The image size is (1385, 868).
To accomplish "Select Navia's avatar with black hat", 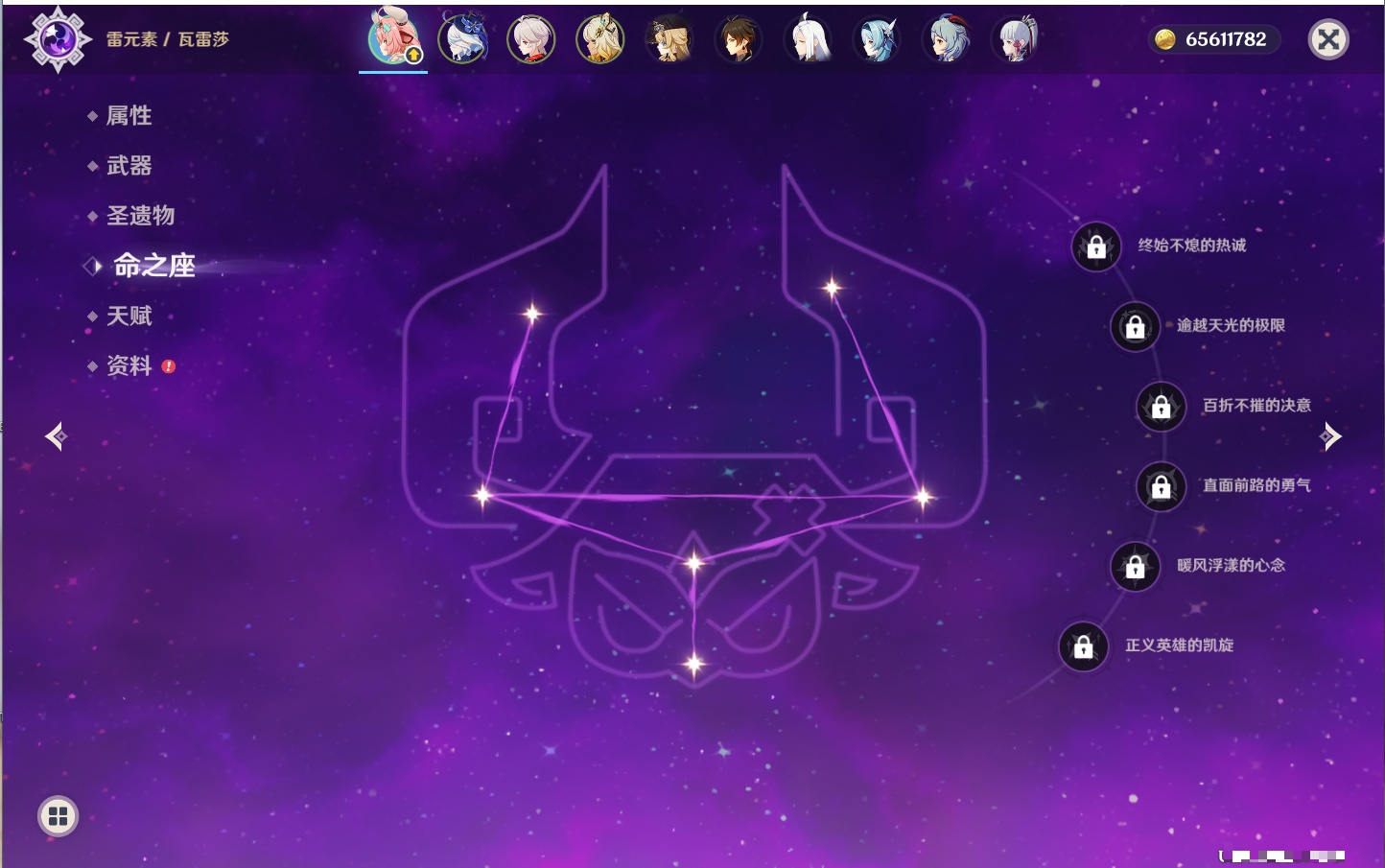I will point(669,39).
